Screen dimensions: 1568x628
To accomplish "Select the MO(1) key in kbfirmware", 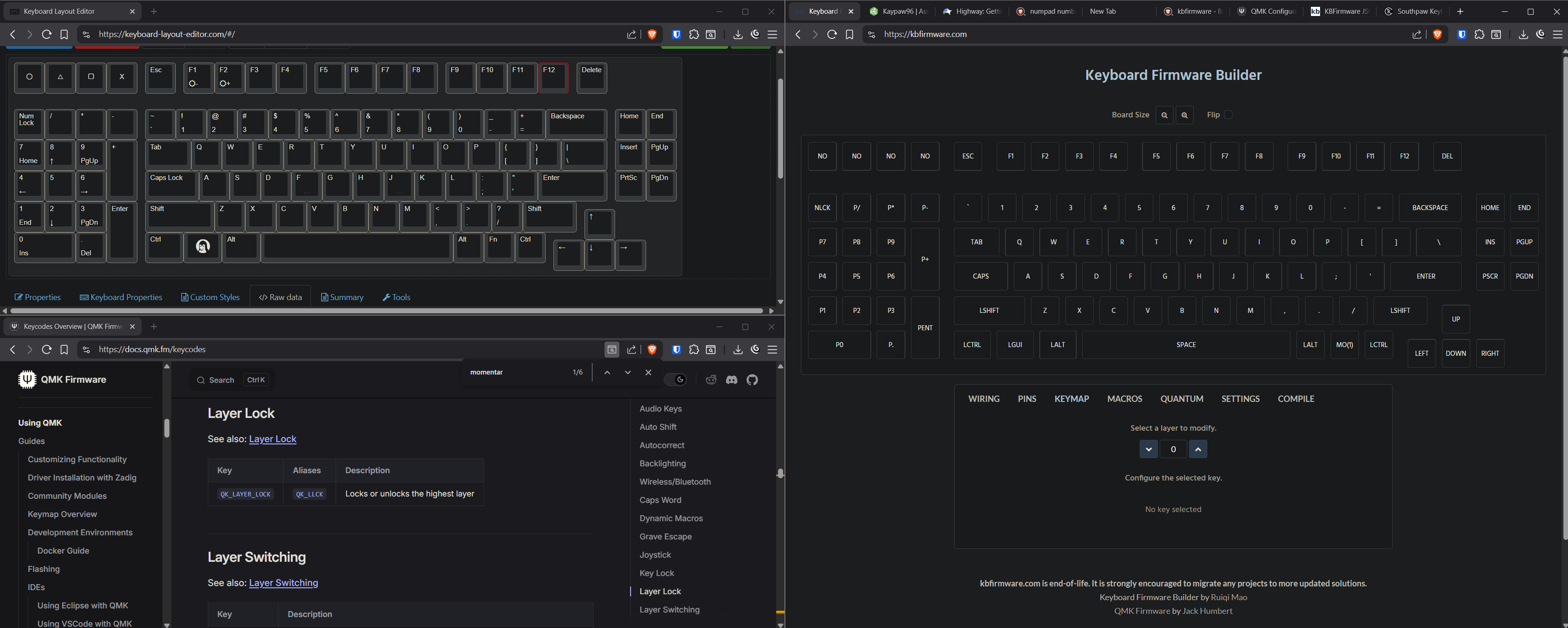I will (x=1344, y=345).
